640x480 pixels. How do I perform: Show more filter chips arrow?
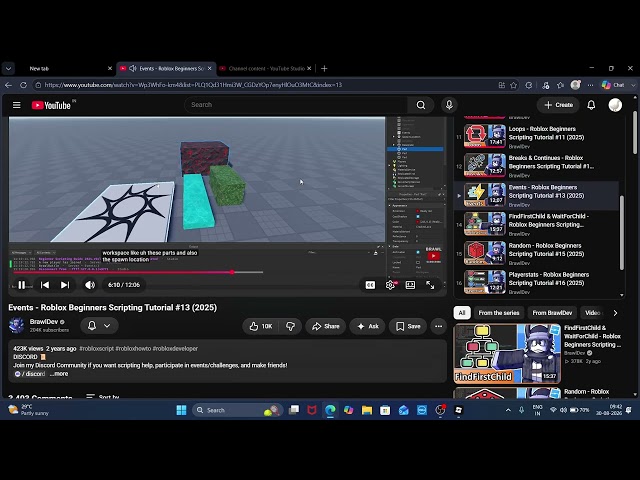[x=615, y=313]
